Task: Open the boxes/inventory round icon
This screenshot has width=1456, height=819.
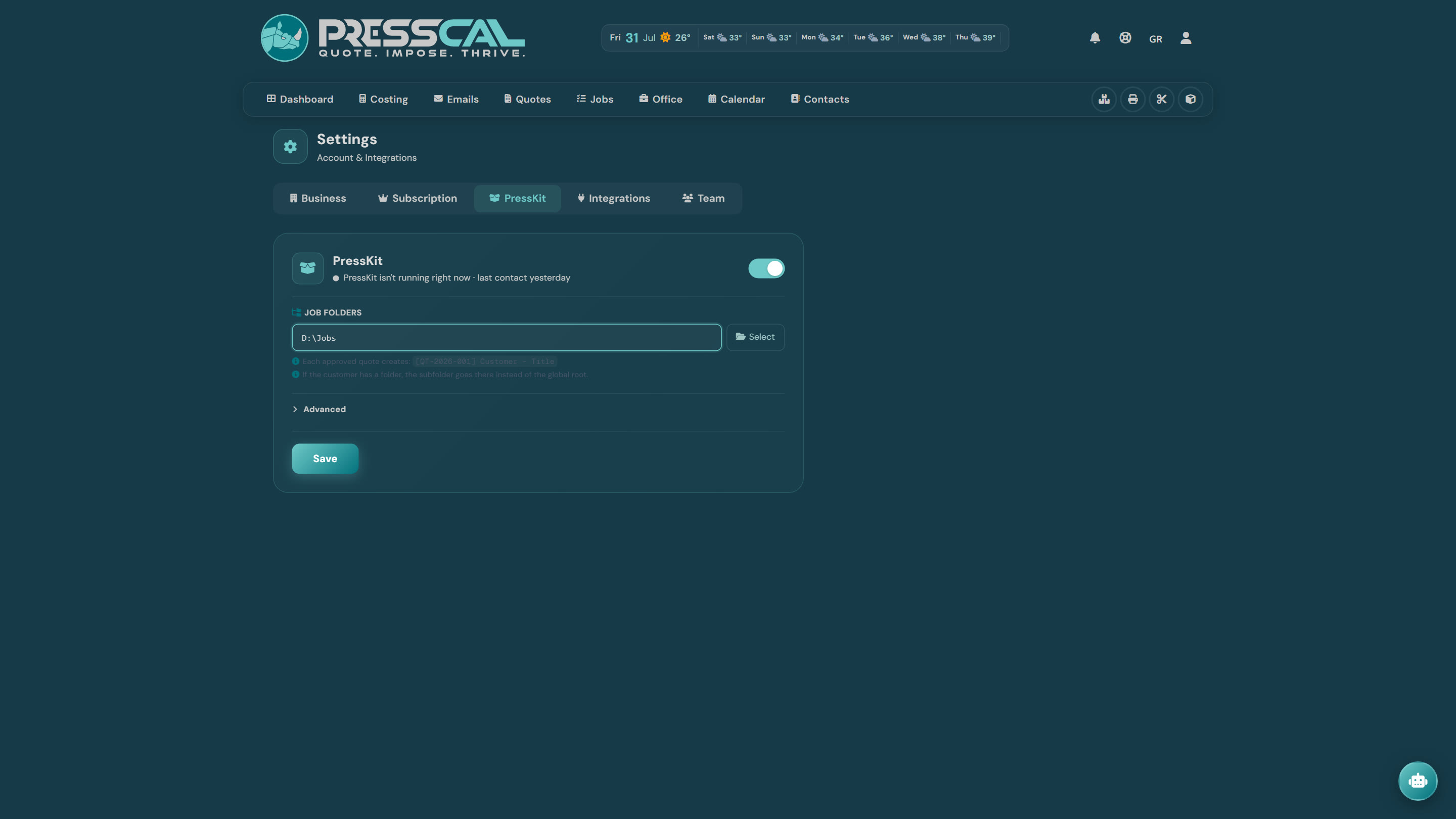Action: pos(1104,100)
